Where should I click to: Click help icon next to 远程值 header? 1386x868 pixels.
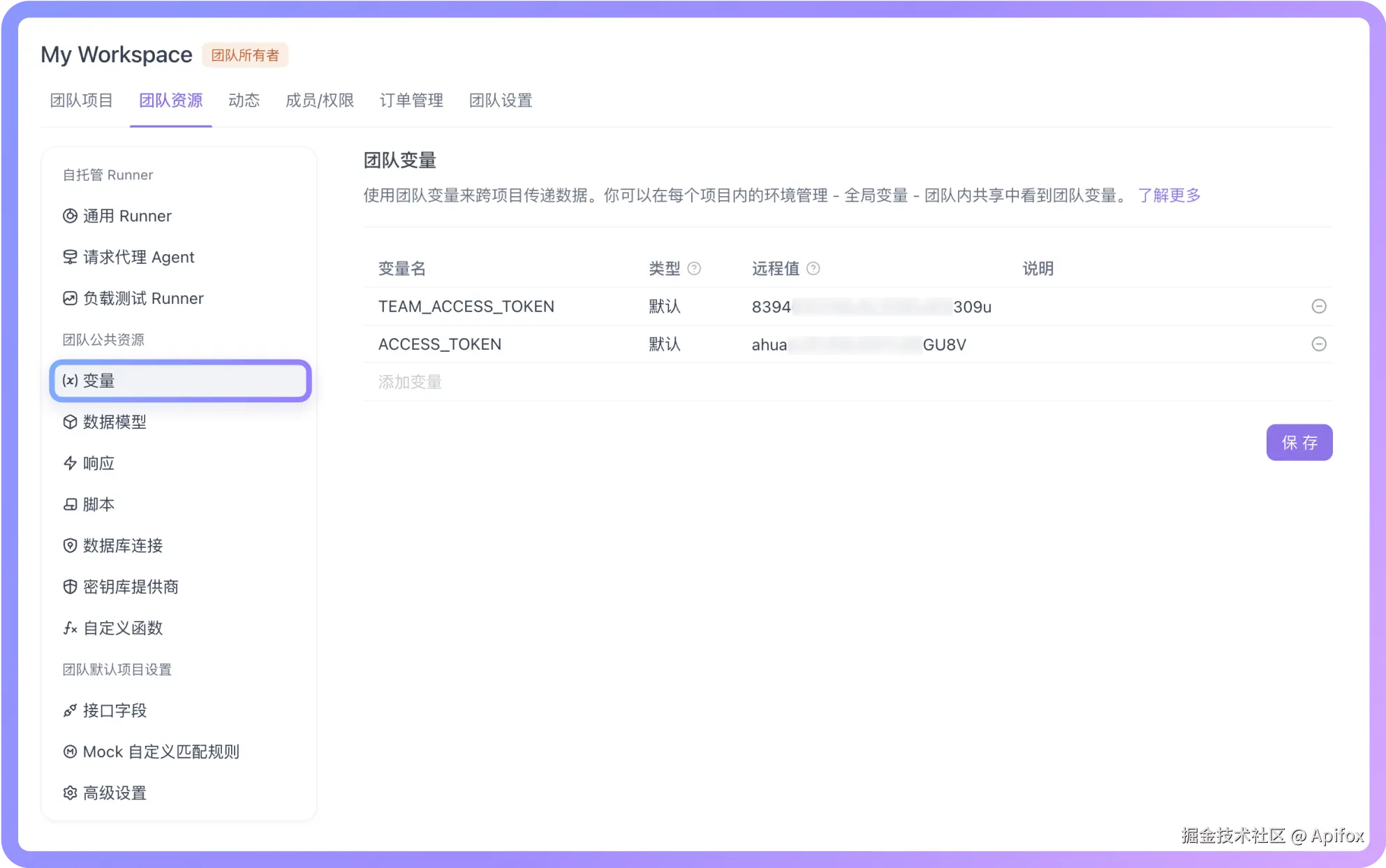813,268
